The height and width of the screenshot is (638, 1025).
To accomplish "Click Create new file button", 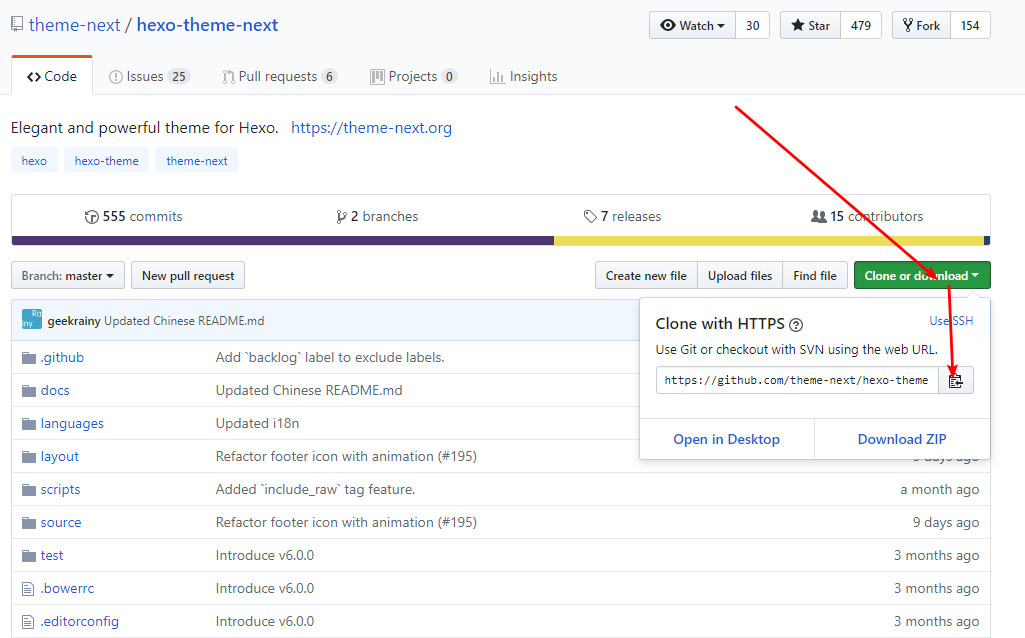I will coord(647,276).
